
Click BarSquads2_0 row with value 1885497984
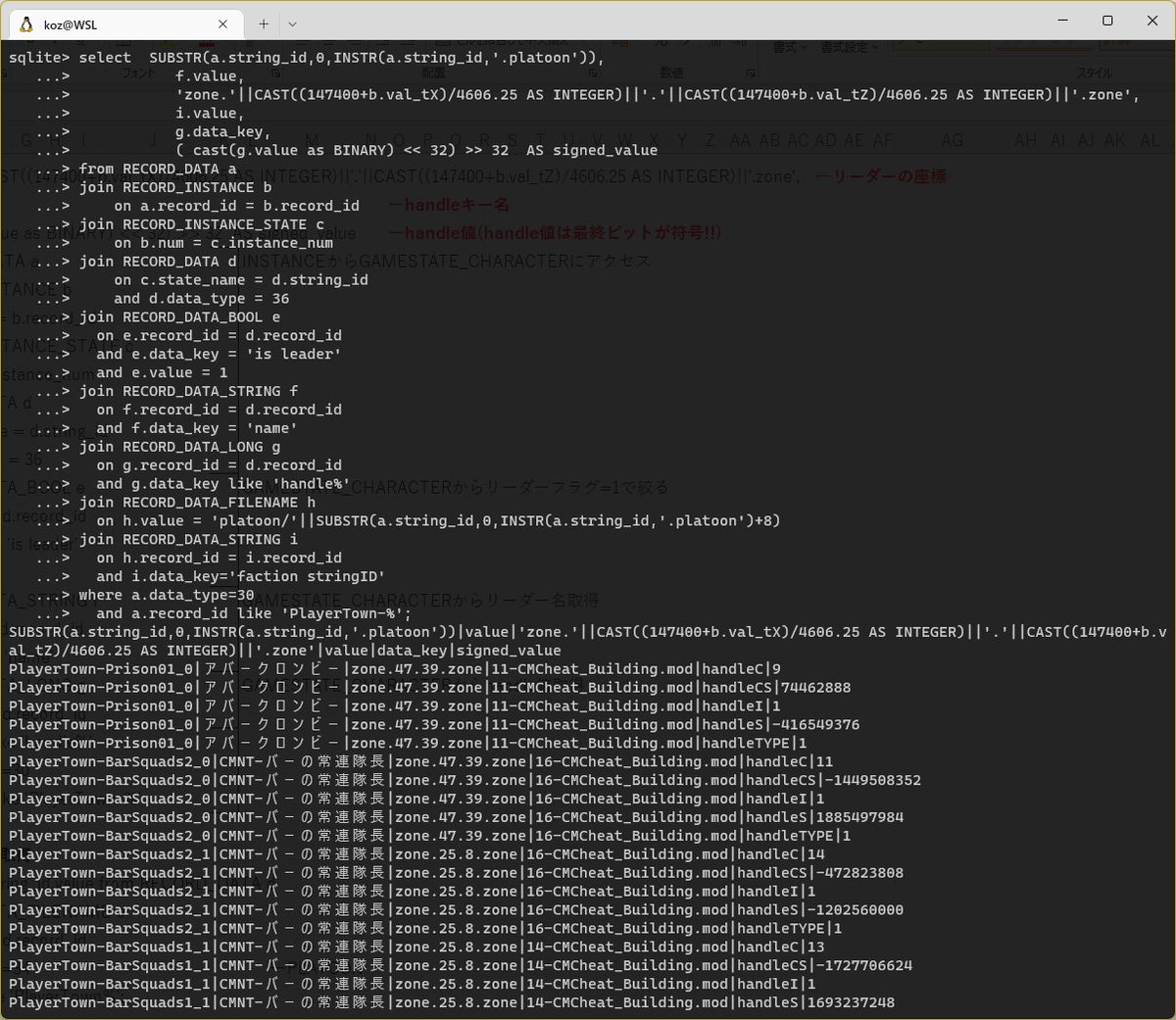(x=457, y=818)
